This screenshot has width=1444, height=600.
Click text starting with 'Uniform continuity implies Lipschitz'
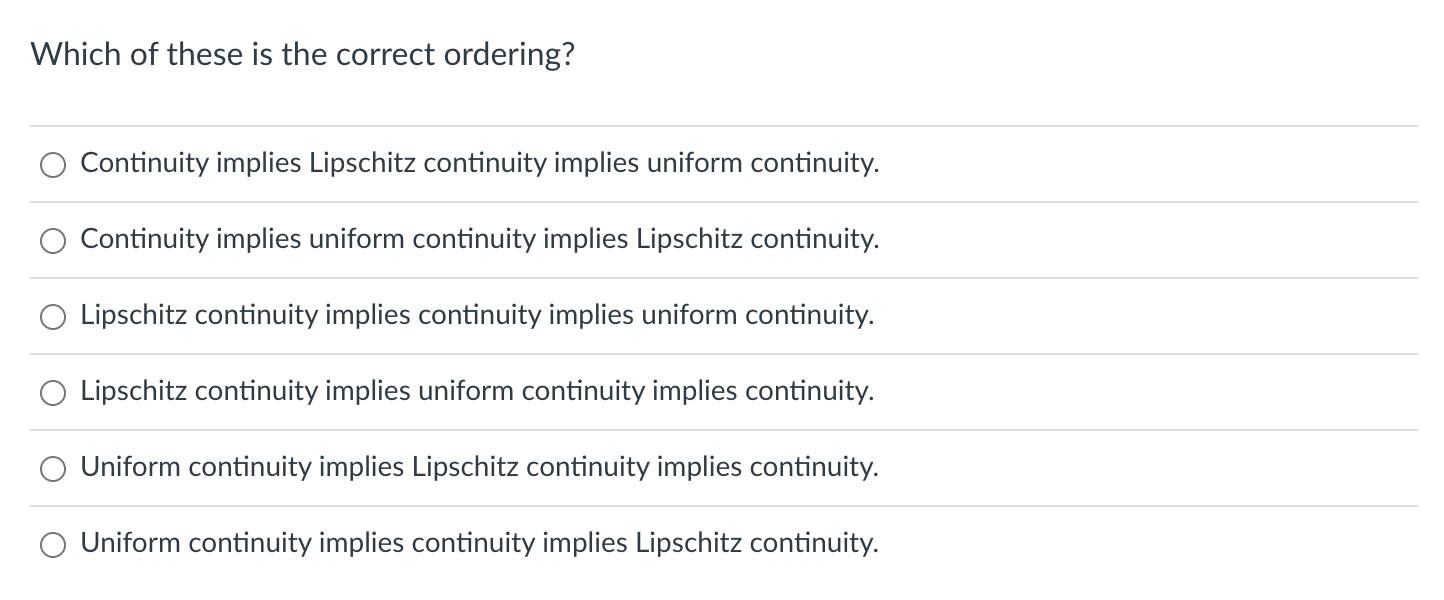coord(480,467)
